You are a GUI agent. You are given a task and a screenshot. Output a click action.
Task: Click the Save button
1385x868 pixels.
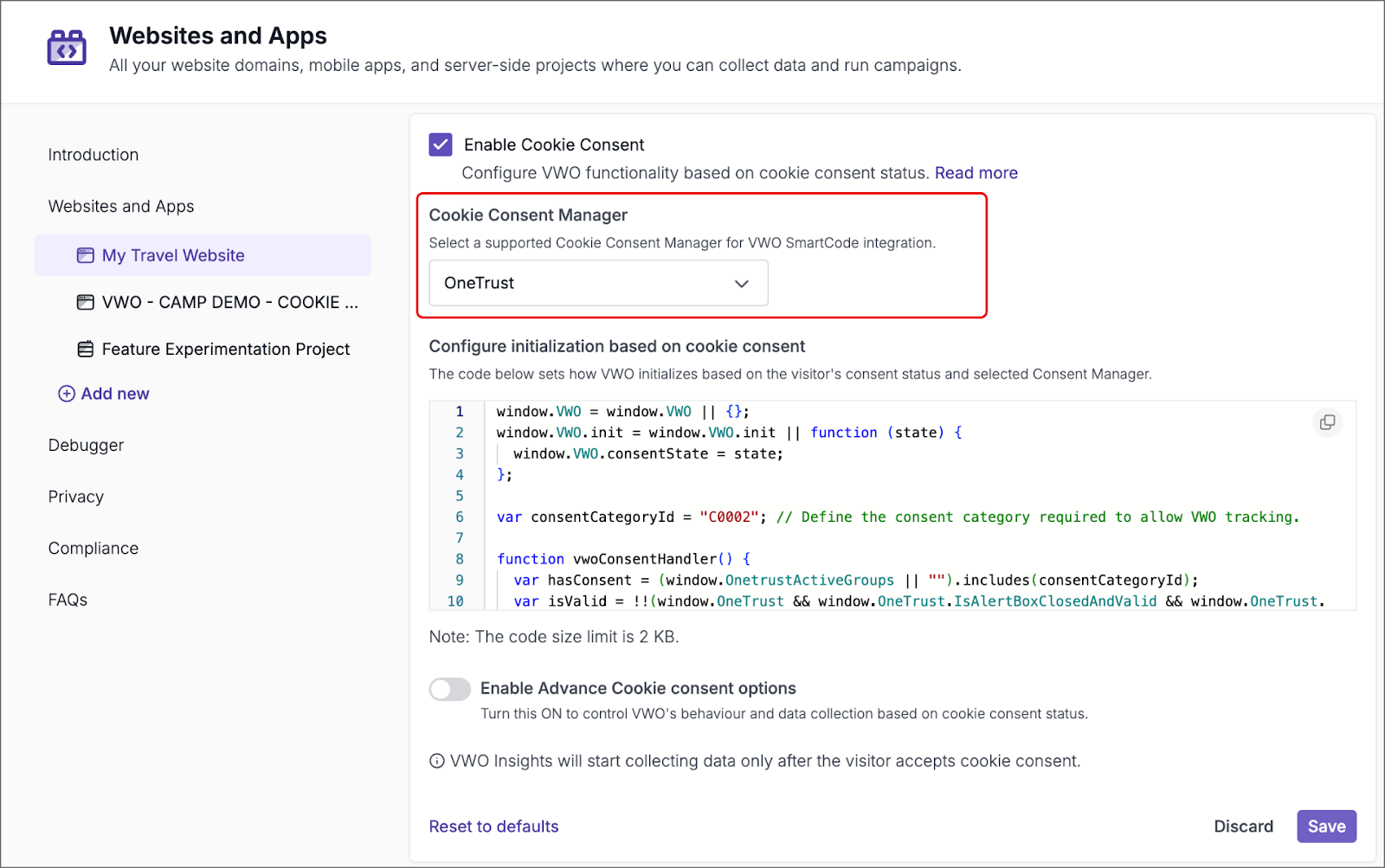[1326, 826]
